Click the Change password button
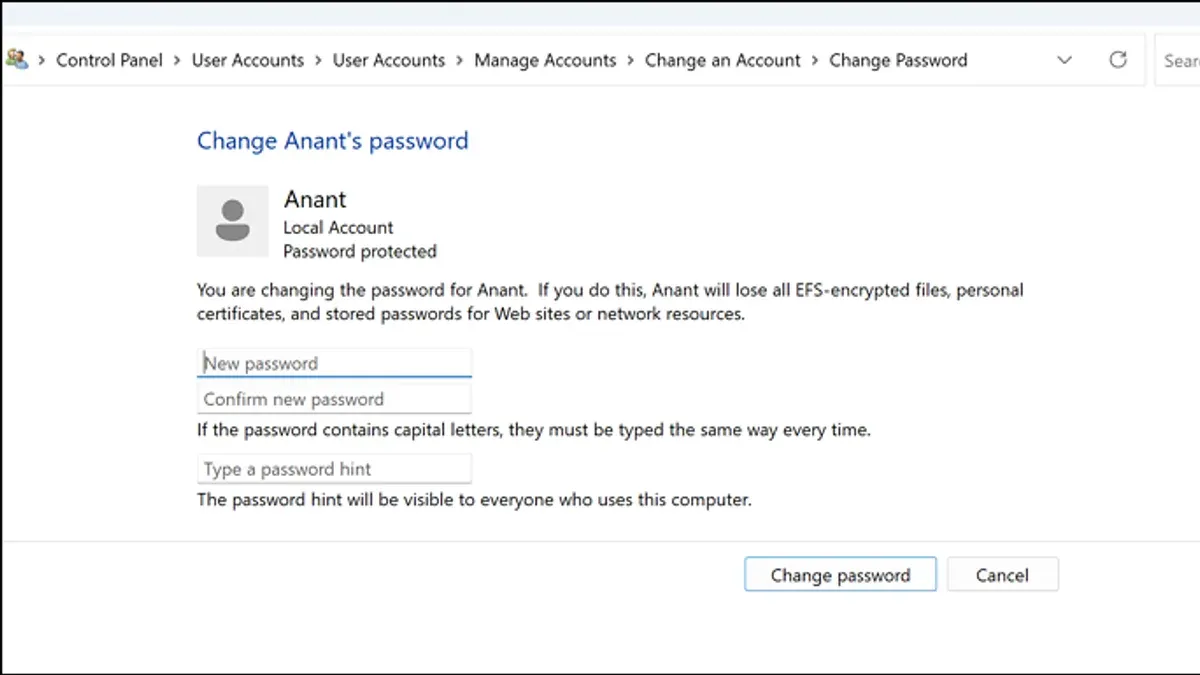This screenshot has width=1200, height=675. click(840, 575)
